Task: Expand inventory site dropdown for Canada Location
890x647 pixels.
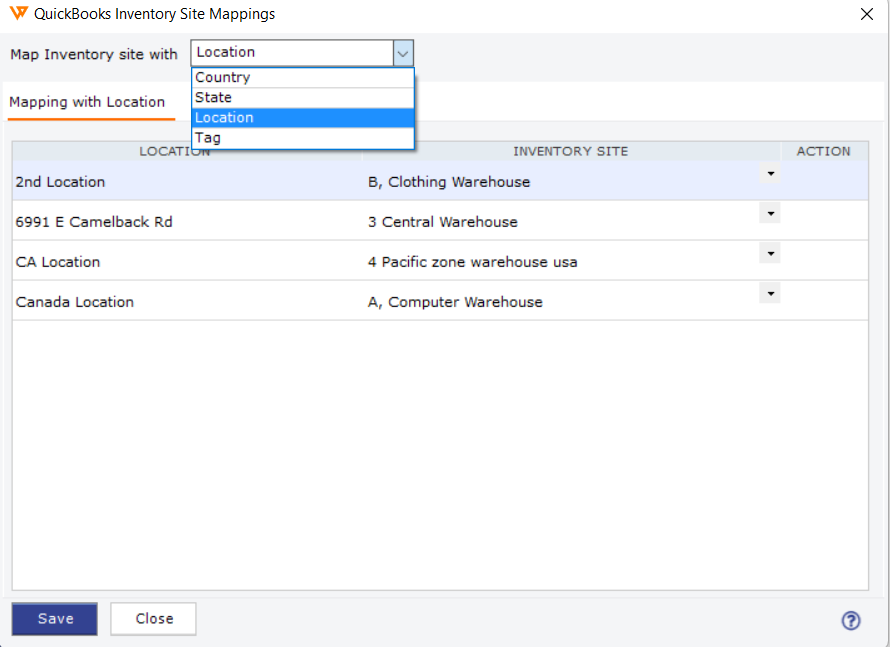Action: tap(770, 293)
